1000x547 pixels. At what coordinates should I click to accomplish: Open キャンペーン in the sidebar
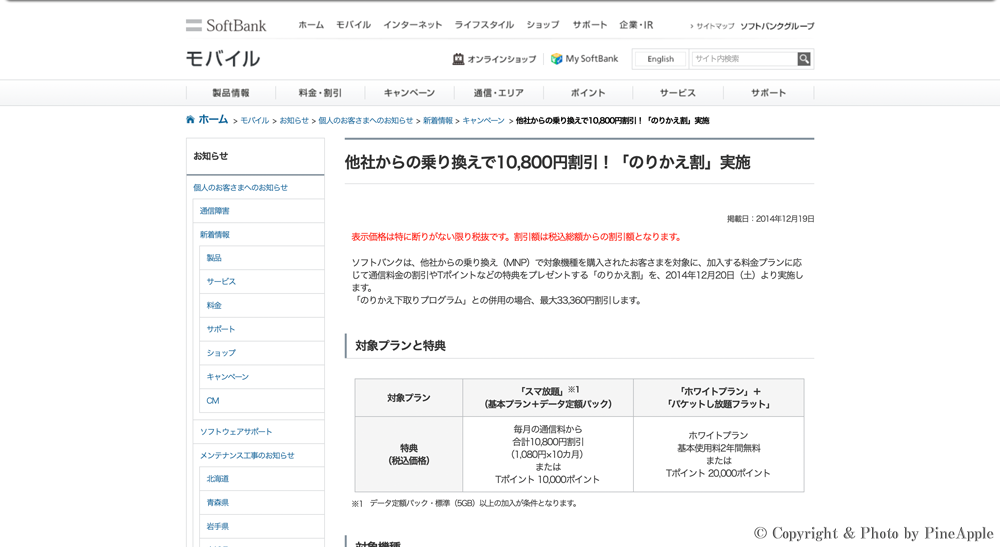tap(227, 377)
